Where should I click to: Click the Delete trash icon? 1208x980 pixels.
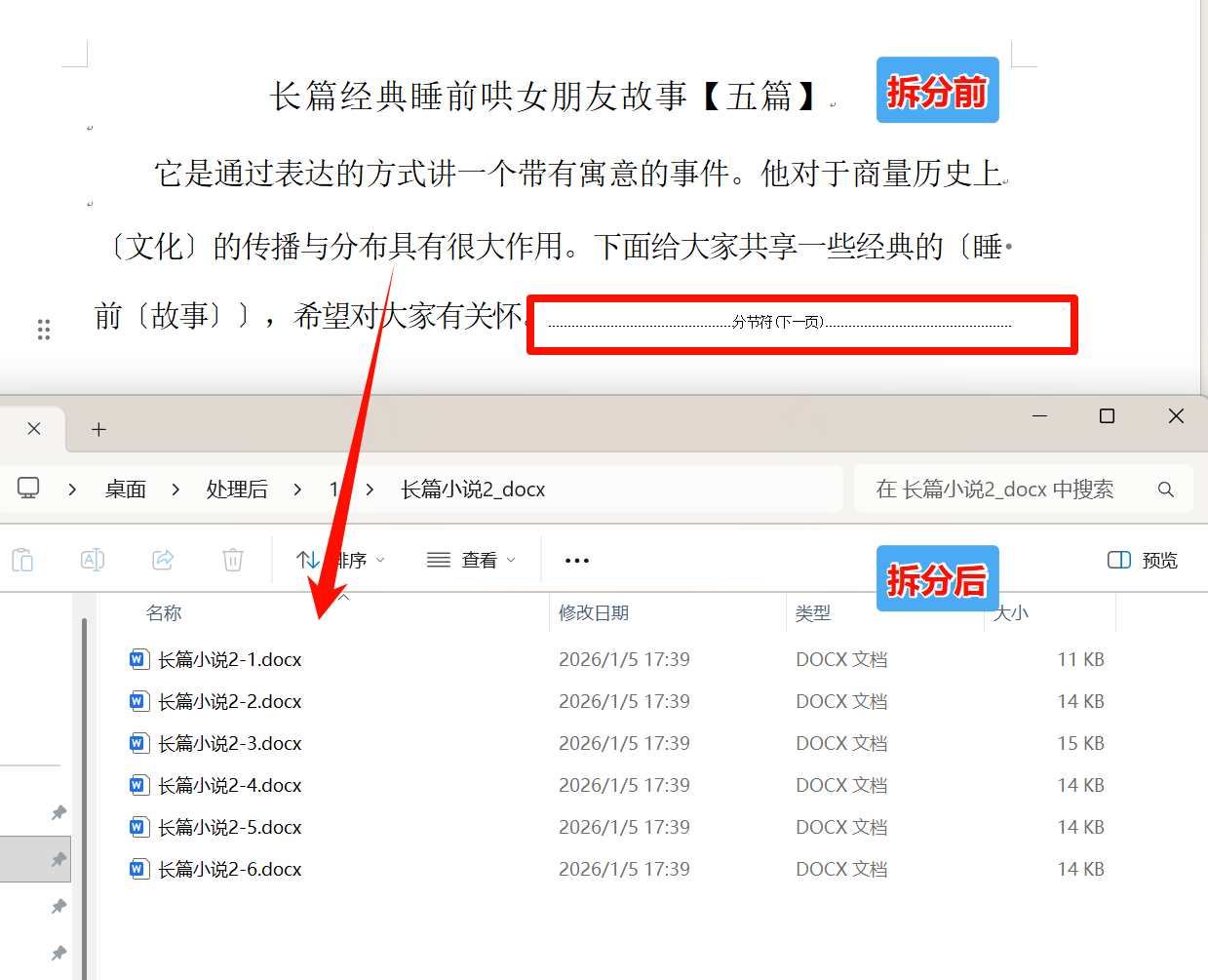(x=232, y=560)
